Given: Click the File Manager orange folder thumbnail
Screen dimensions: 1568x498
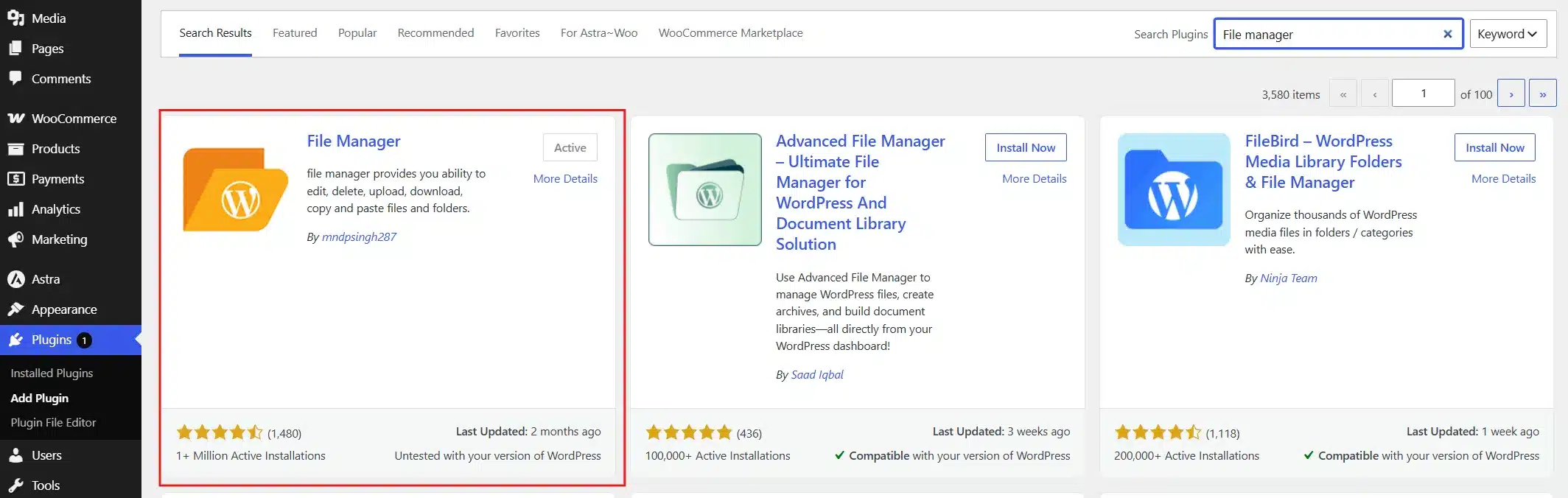Looking at the screenshot, I should [236, 189].
